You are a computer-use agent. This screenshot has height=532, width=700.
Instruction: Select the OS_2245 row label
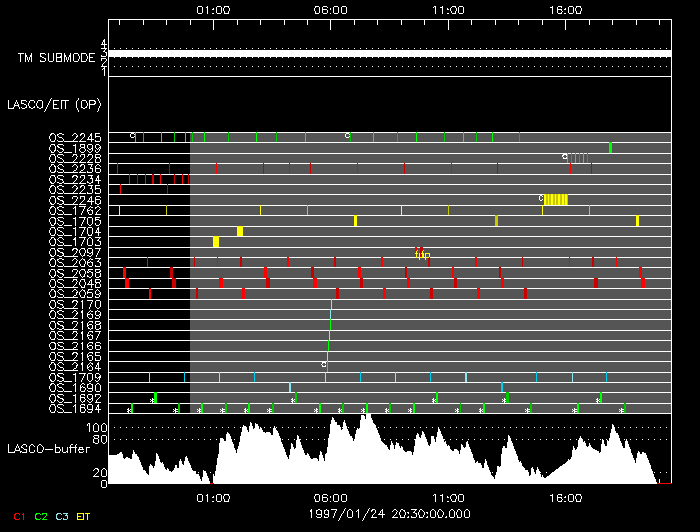pyautogui.click(x=75, y=137)
